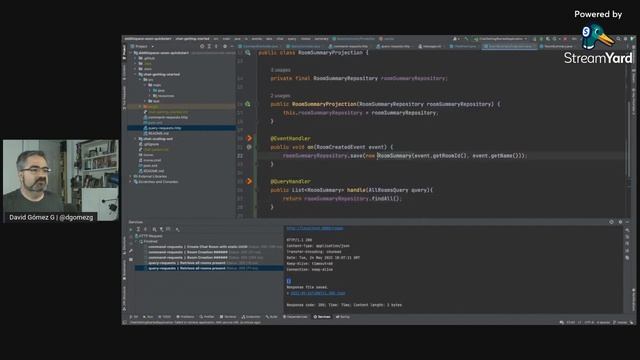Open Services panel gear settings
Image resolution: width=640 pixels, height=360 pixels.
pyautogui.click(x=620, y=222)
